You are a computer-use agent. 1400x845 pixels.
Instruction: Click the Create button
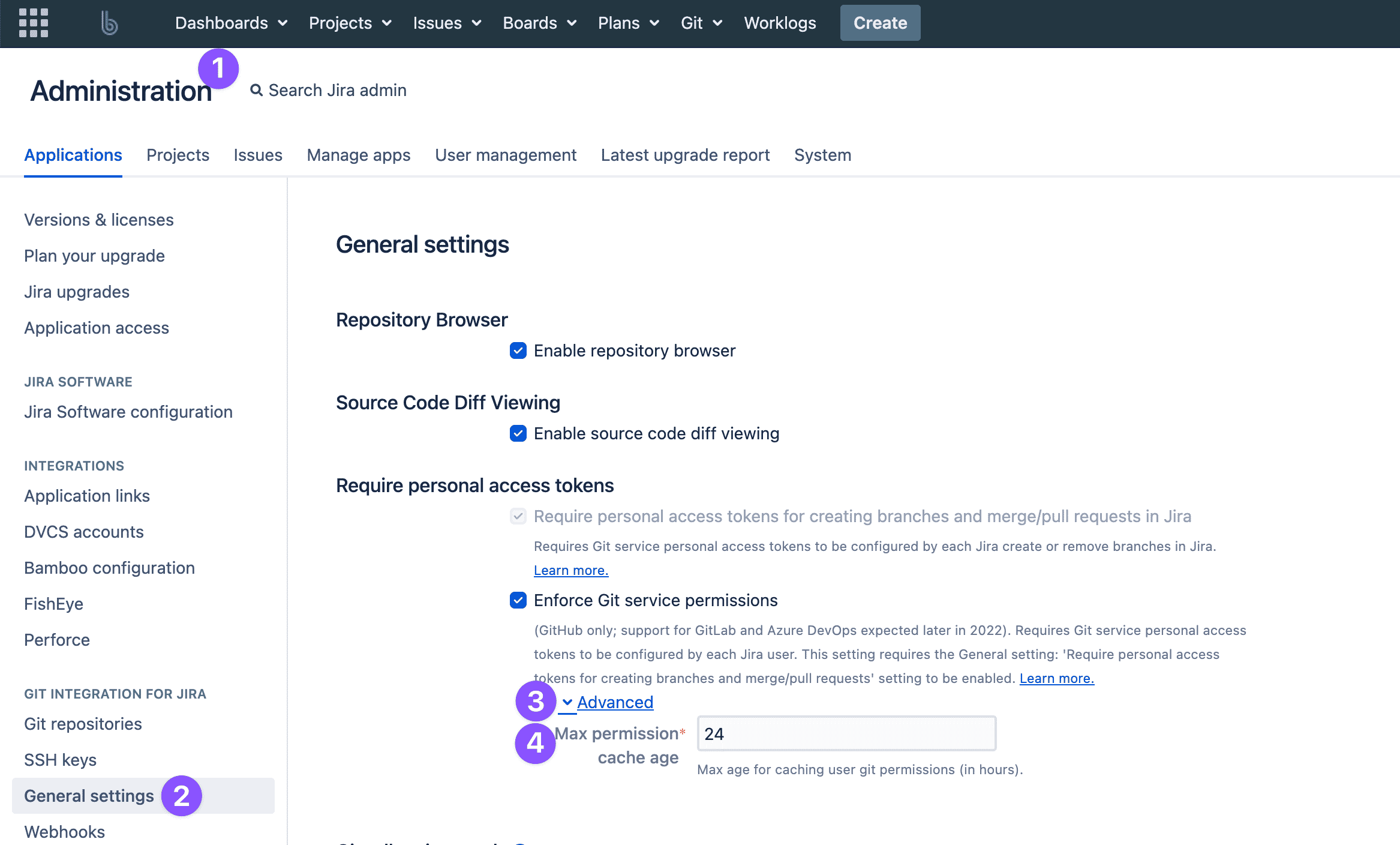[879, 22]
